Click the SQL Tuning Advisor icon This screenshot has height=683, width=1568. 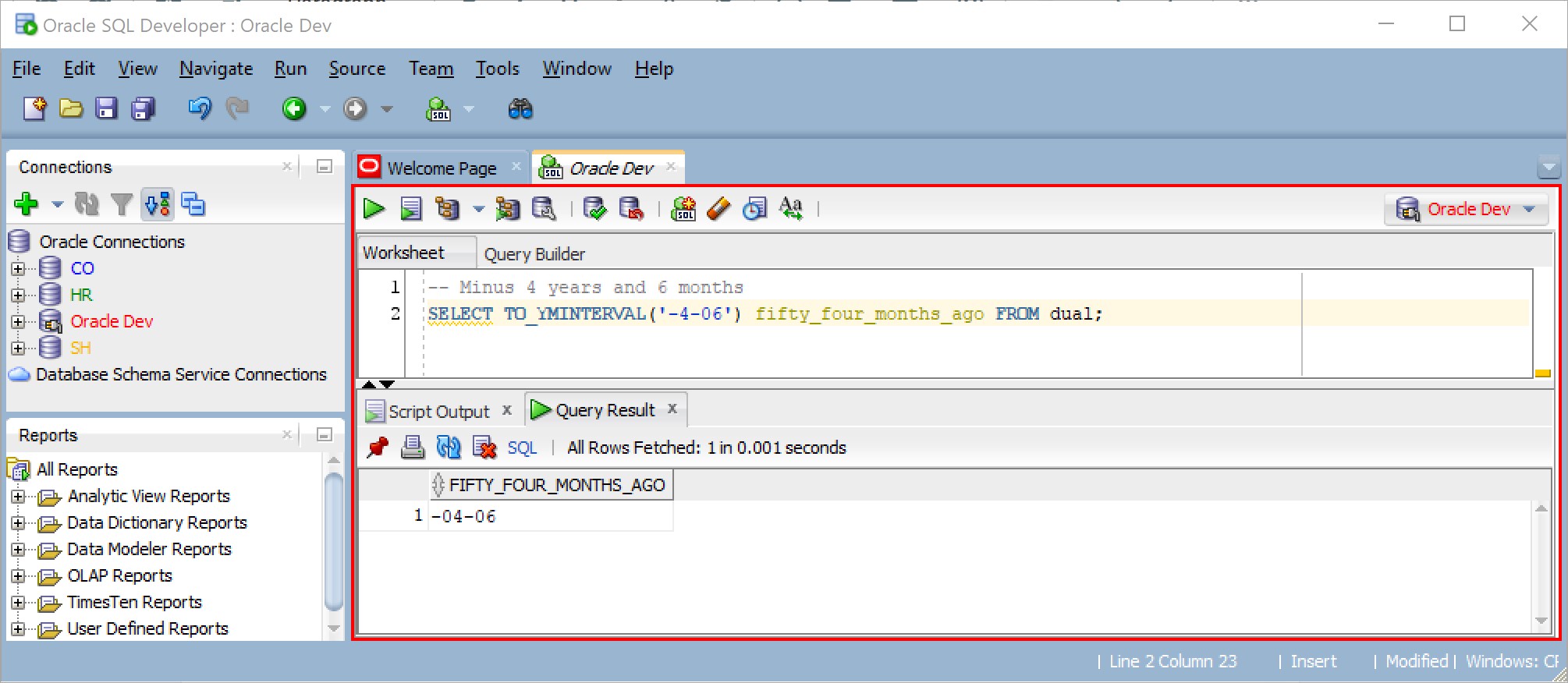pos(544,208)
